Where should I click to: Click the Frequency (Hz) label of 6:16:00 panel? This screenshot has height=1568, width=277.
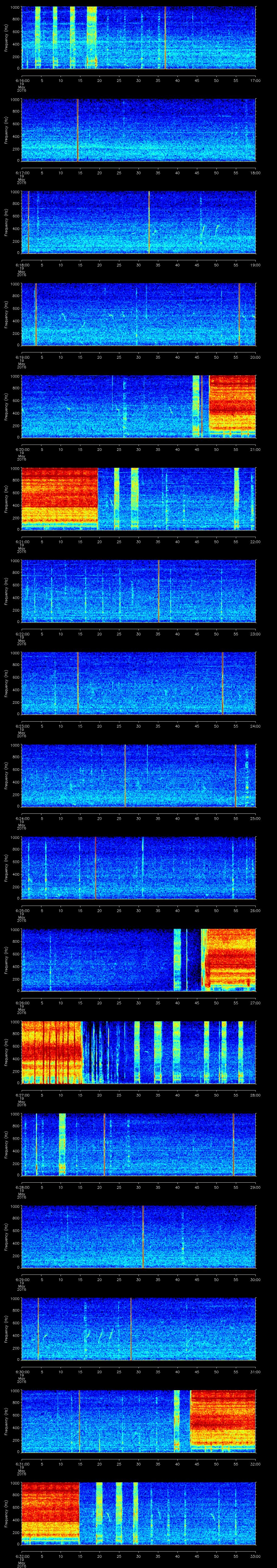point(6,38)
